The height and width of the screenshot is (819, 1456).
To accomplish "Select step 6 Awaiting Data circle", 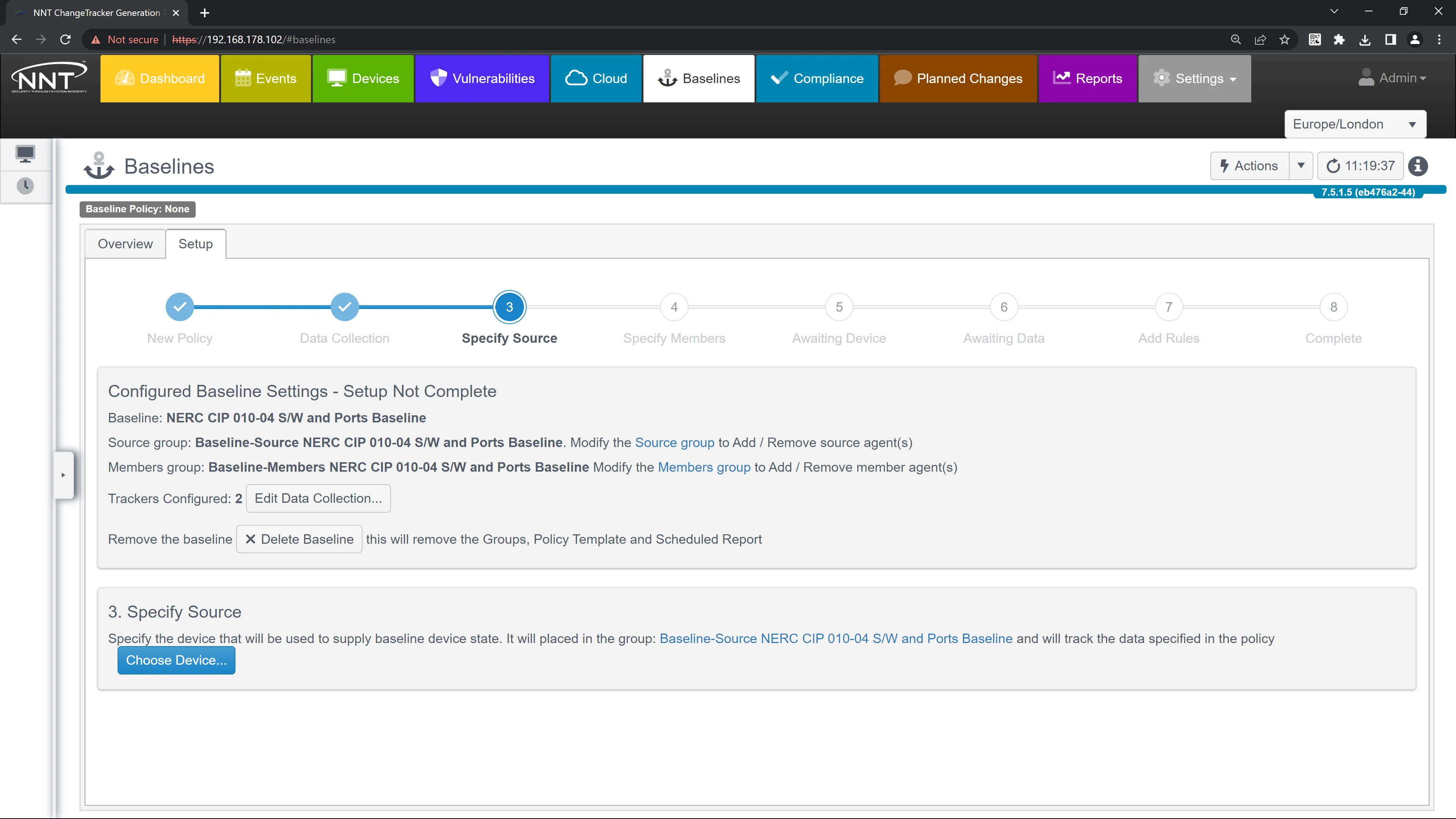I will (1004, 307).
